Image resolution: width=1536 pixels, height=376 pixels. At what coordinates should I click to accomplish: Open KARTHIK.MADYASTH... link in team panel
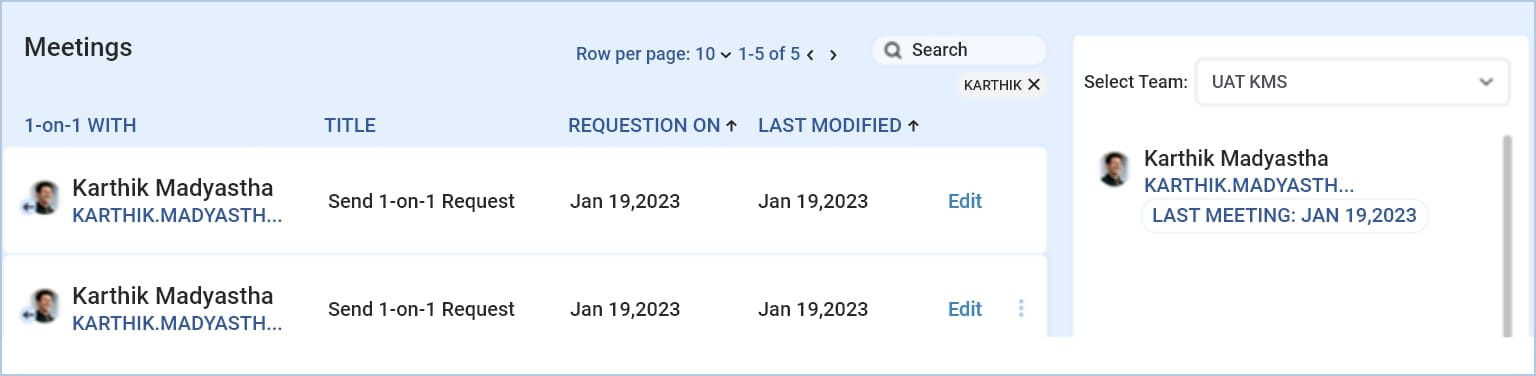pos(1249,185)
